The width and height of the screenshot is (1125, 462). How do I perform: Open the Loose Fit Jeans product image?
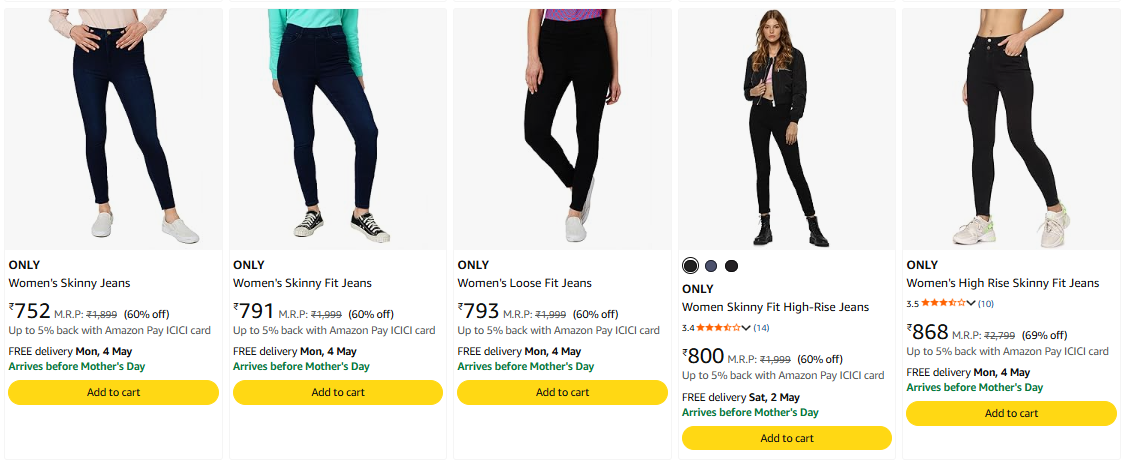[562, 128]
